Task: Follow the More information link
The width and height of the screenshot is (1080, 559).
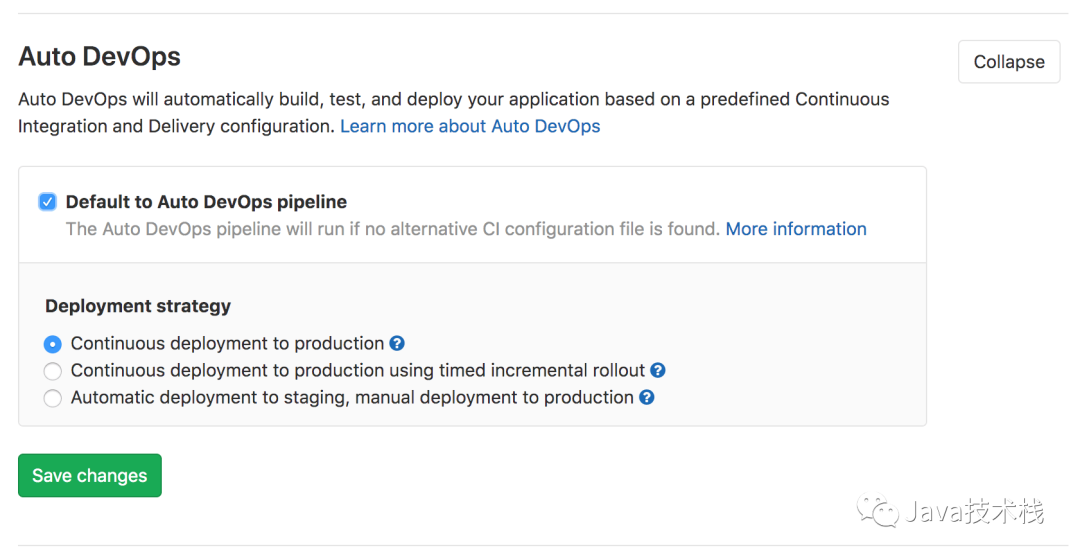Action: pos(796,229)
